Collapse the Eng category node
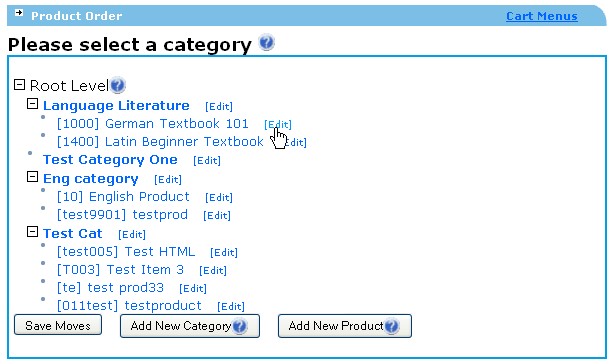The width and height of the screenshot is (614, 364). [x=33, y=177]
